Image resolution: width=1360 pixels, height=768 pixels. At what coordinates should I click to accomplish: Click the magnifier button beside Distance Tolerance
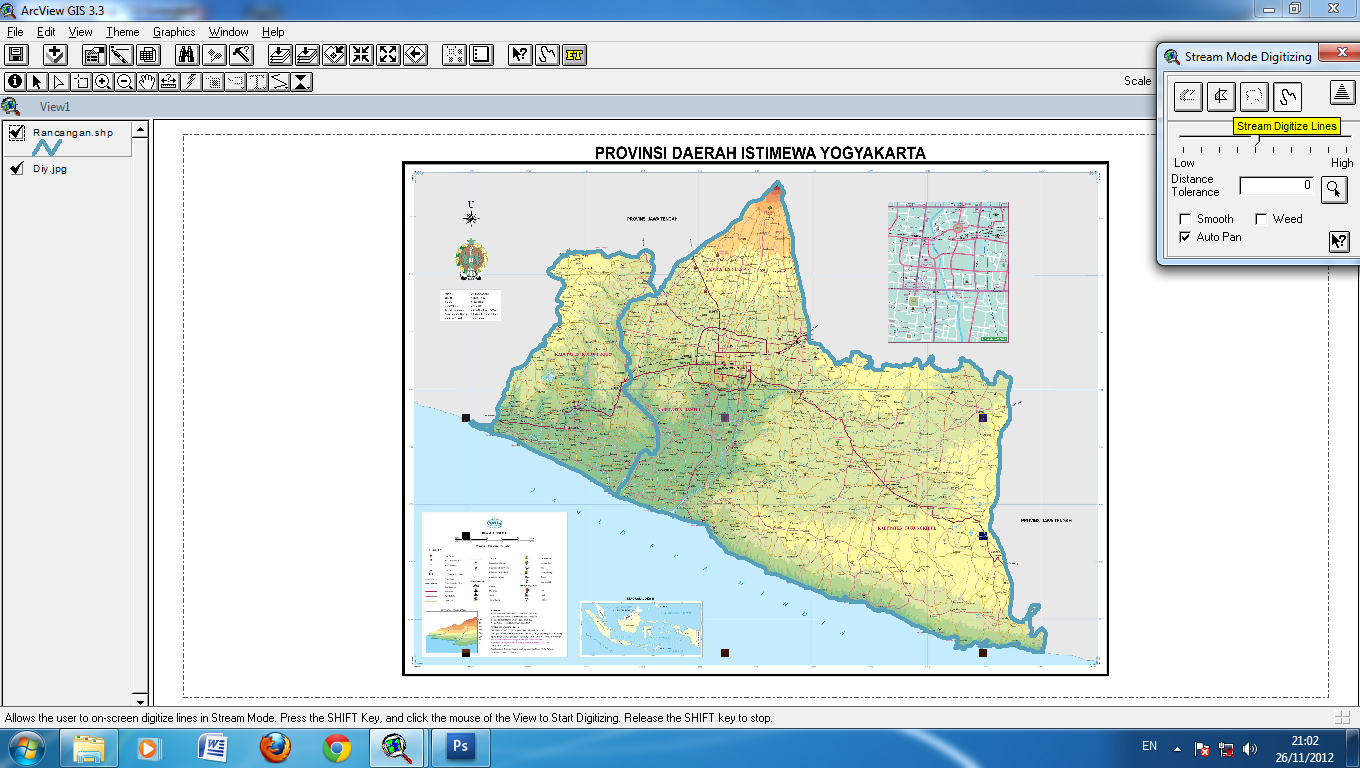[x=1336, y=188]
